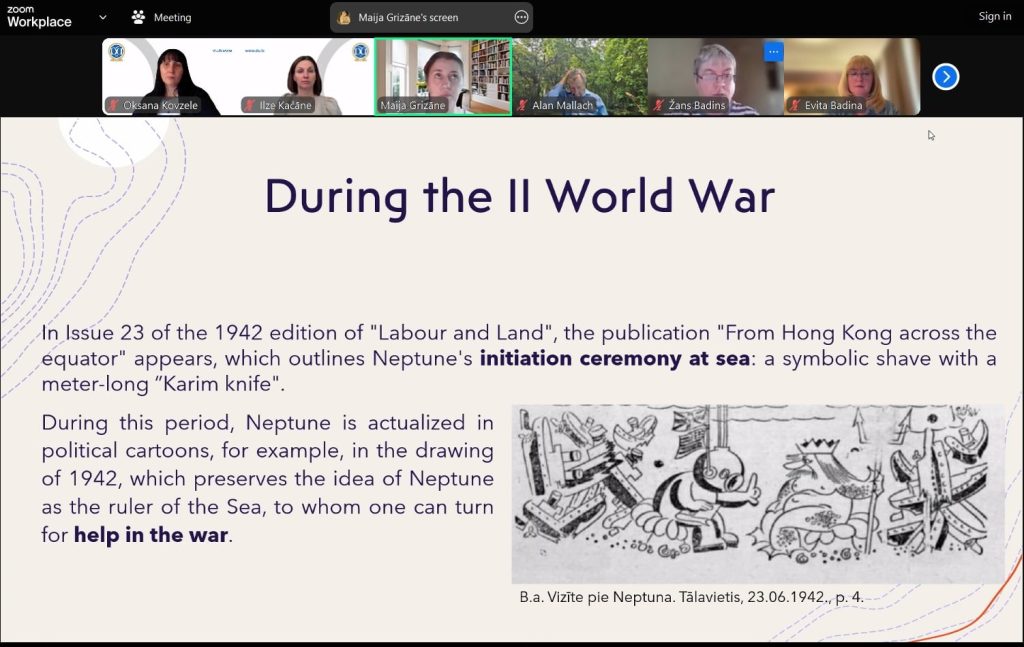Open the blue options button on Žans Badins' video
The height and width of the screenshot is (647, 1024).
point(773,52)
